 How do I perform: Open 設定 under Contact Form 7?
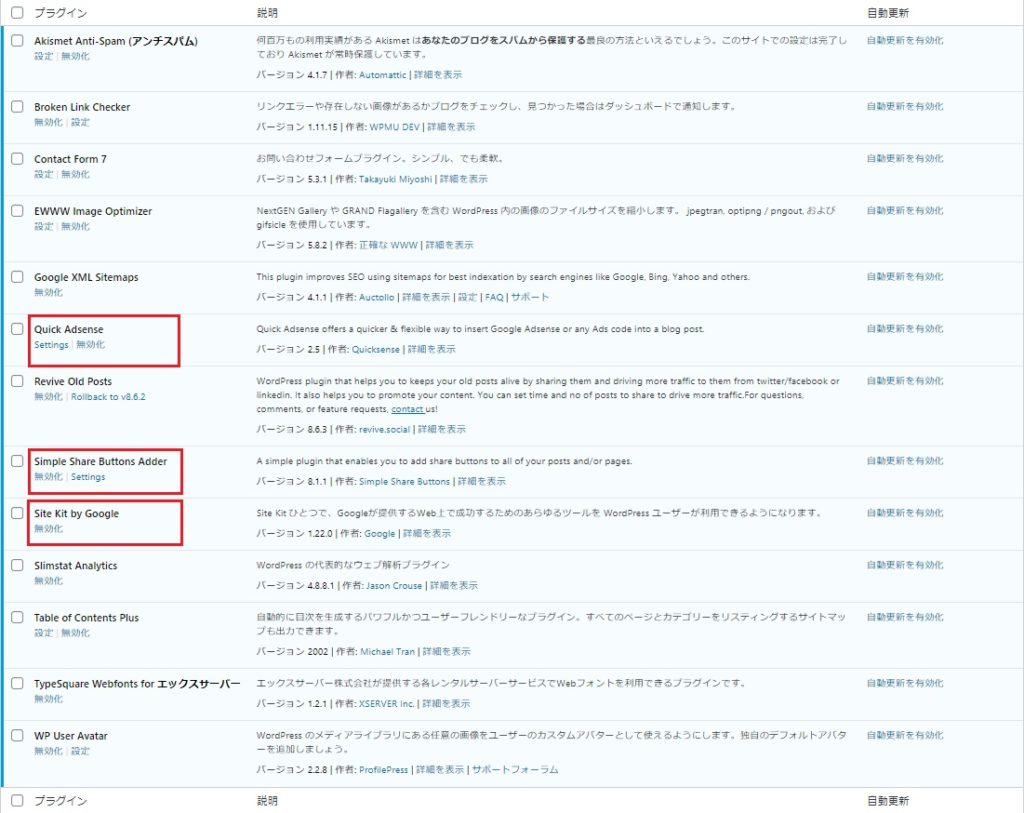(x=44, y=174)
